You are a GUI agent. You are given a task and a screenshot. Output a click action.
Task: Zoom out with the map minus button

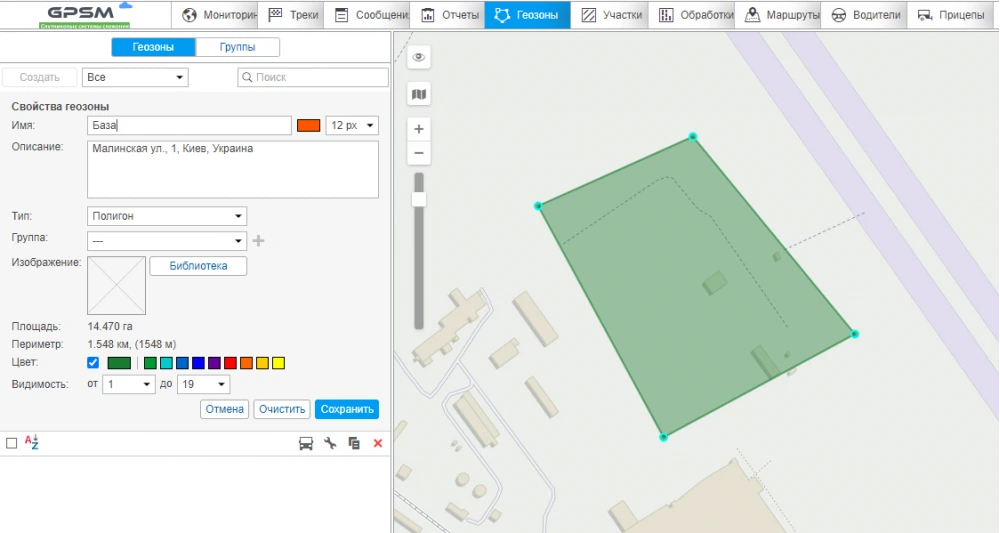point(419,153)
